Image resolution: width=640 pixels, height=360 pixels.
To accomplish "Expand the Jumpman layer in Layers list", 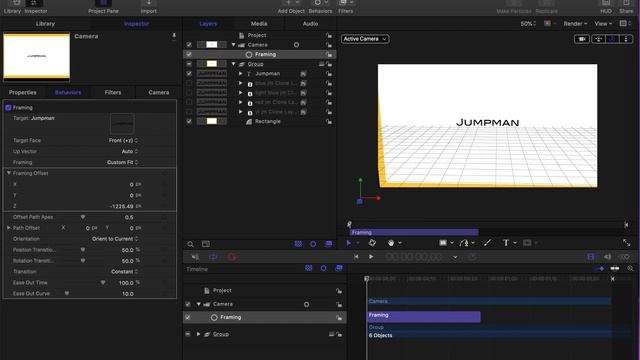I will click(240, 73).
